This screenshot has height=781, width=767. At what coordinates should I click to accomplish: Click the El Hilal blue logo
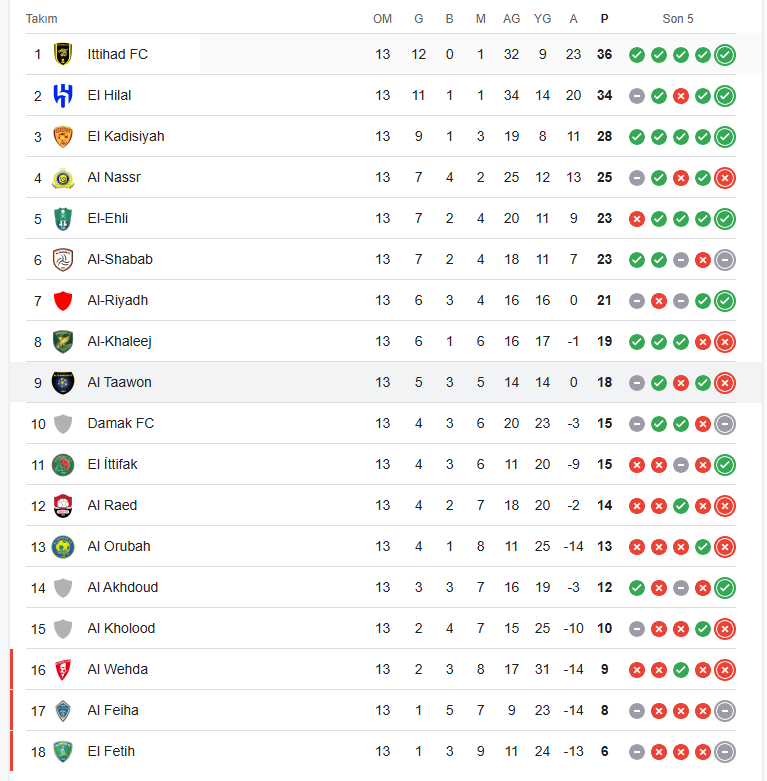click(x=63, y=96)
